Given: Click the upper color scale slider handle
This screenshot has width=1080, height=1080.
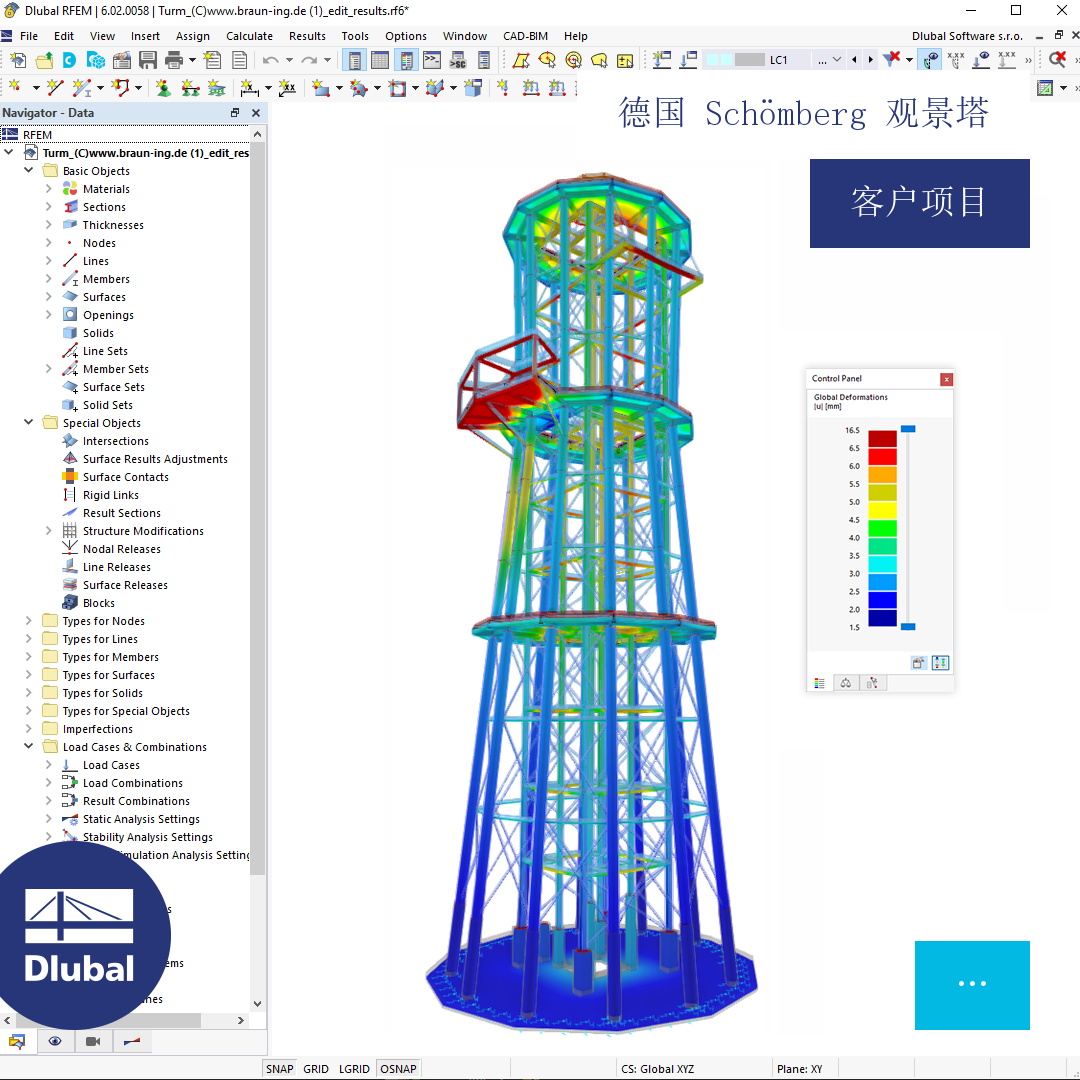Looking at the screenshot, I should point(908,429).
